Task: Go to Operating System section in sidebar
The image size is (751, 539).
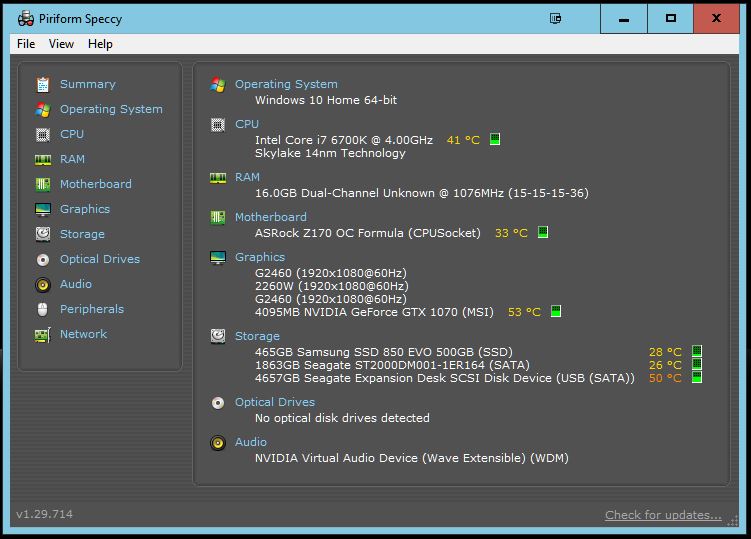Action: pos(111,109)
